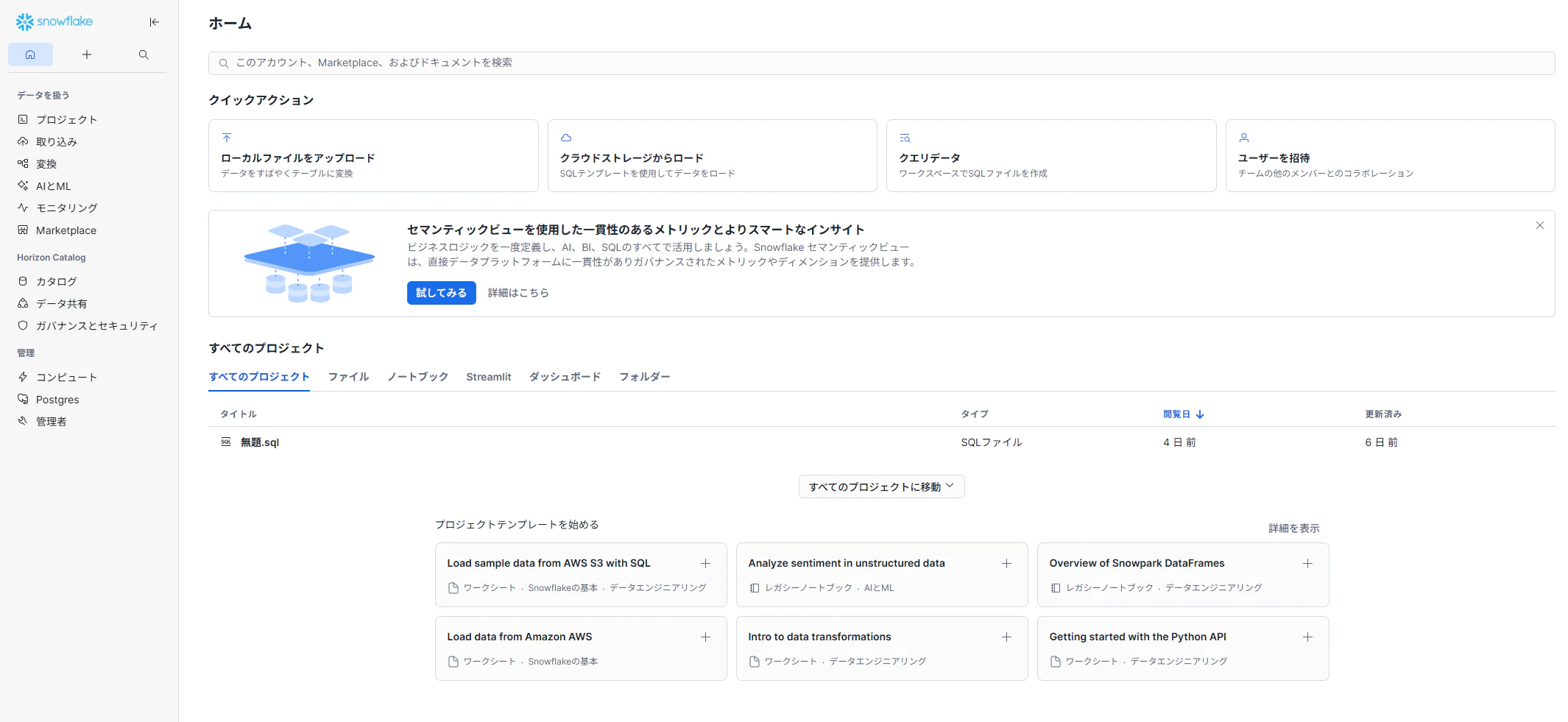Go to Home via the house icon
The image size is (1568, 722).
[30, 54]
